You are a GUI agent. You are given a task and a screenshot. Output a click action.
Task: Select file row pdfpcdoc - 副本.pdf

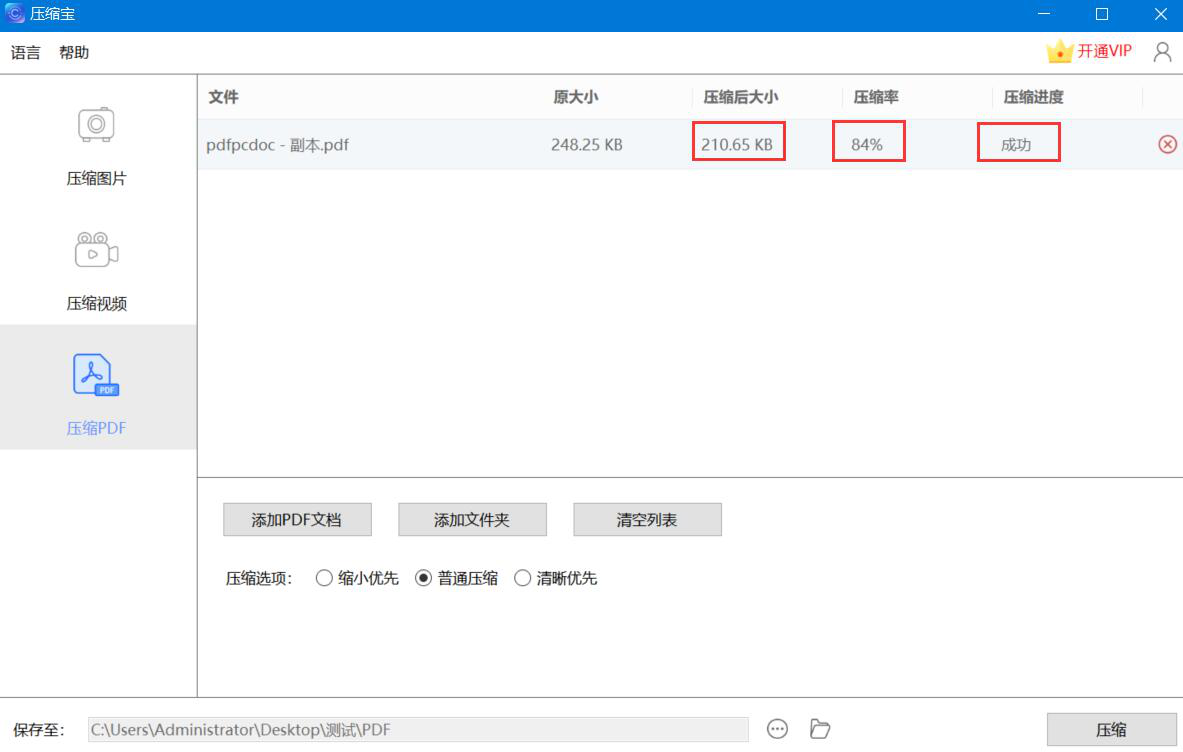[690, 144]
